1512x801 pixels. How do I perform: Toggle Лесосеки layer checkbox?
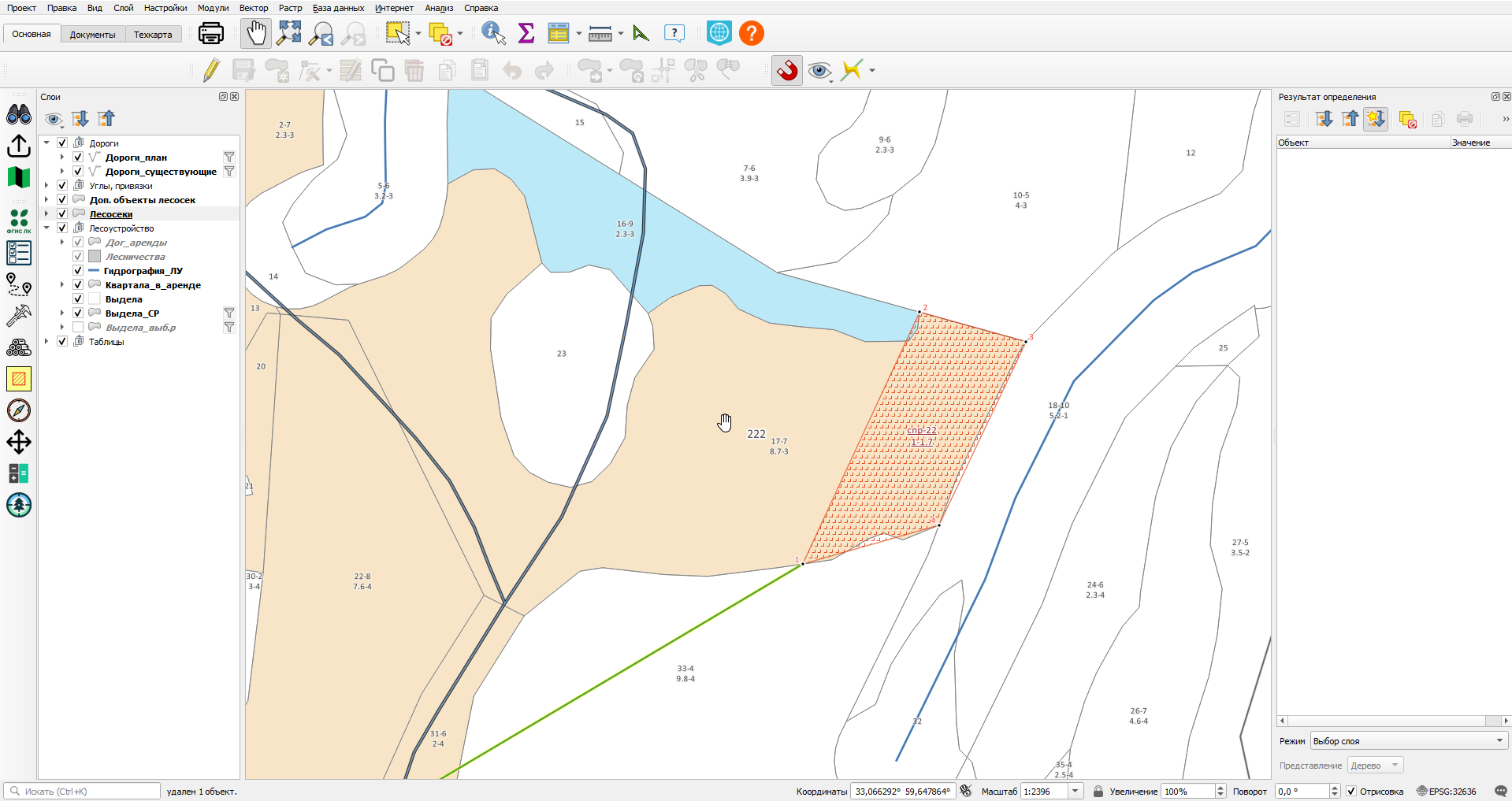[62, 213]
